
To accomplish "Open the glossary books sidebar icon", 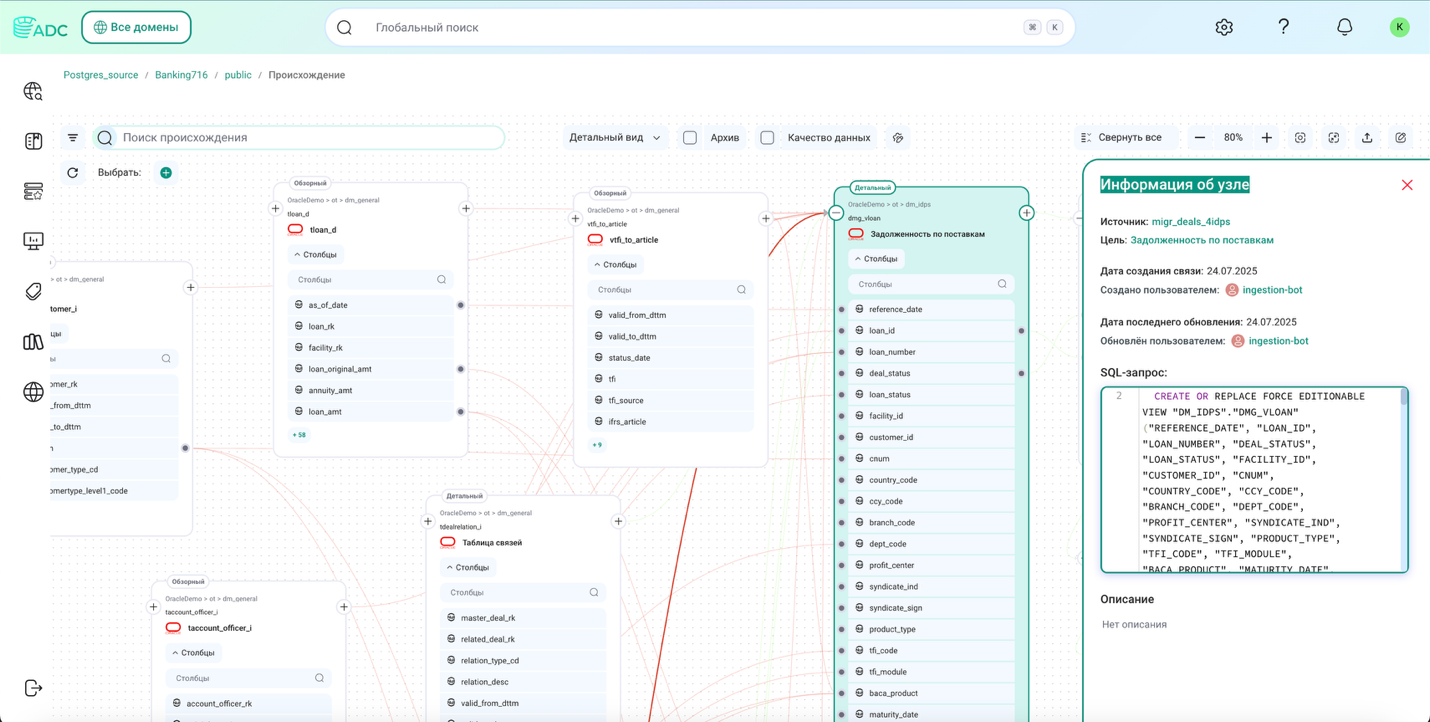I will [x=33, y=341].
